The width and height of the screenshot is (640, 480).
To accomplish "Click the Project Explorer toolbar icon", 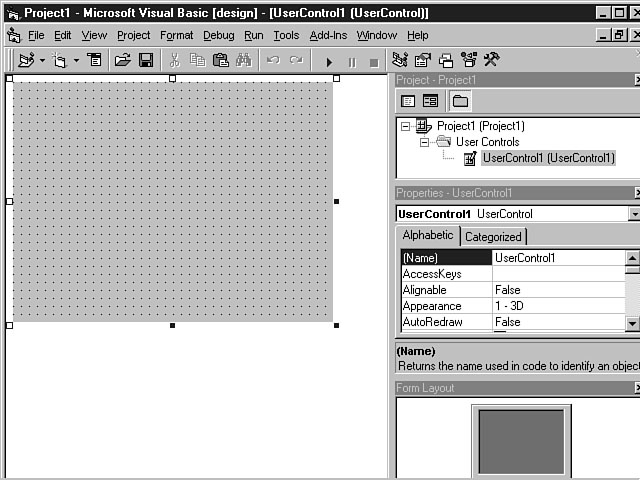I will pos(400,61).
